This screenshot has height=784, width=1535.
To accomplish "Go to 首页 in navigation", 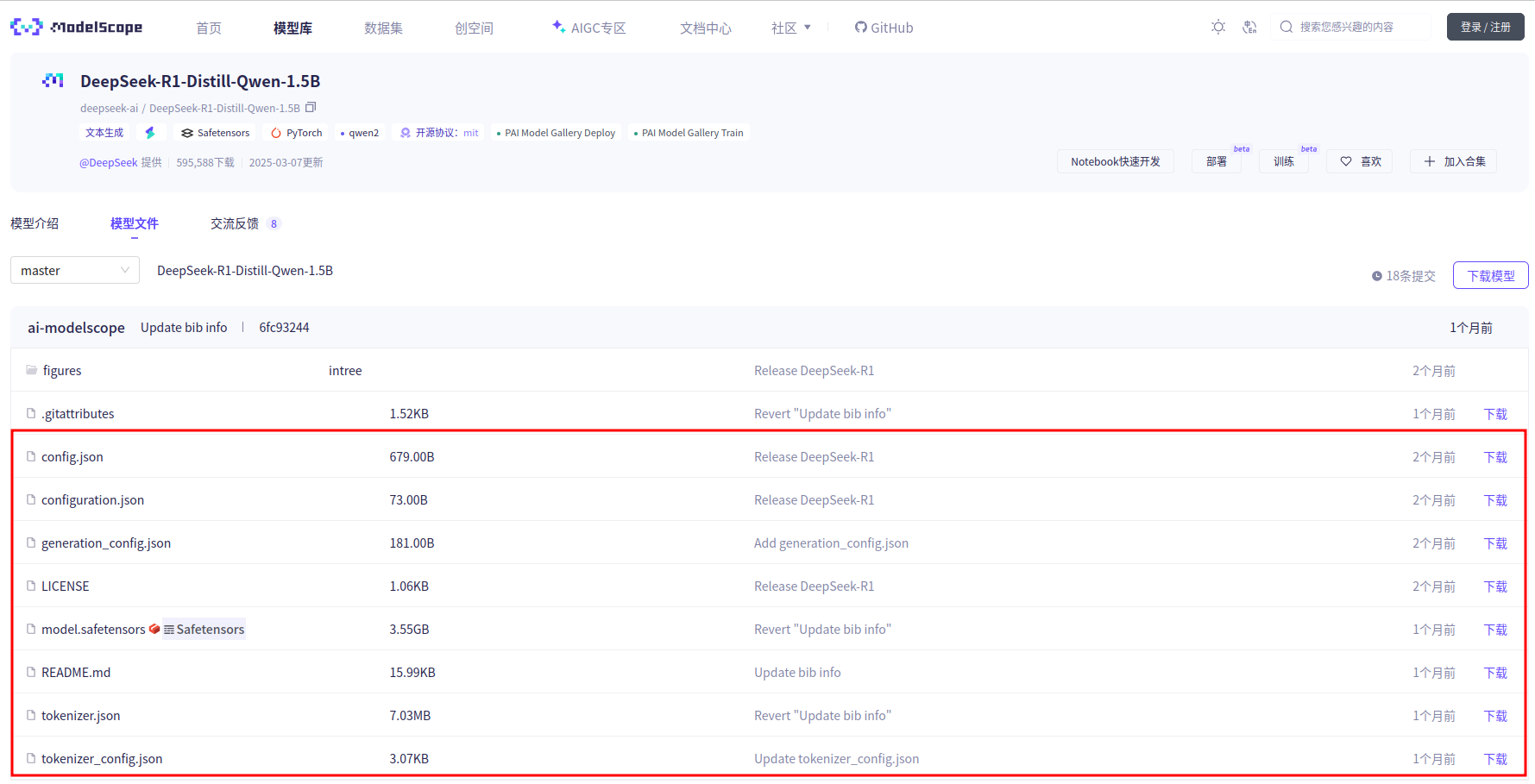I will pos(209,28).
